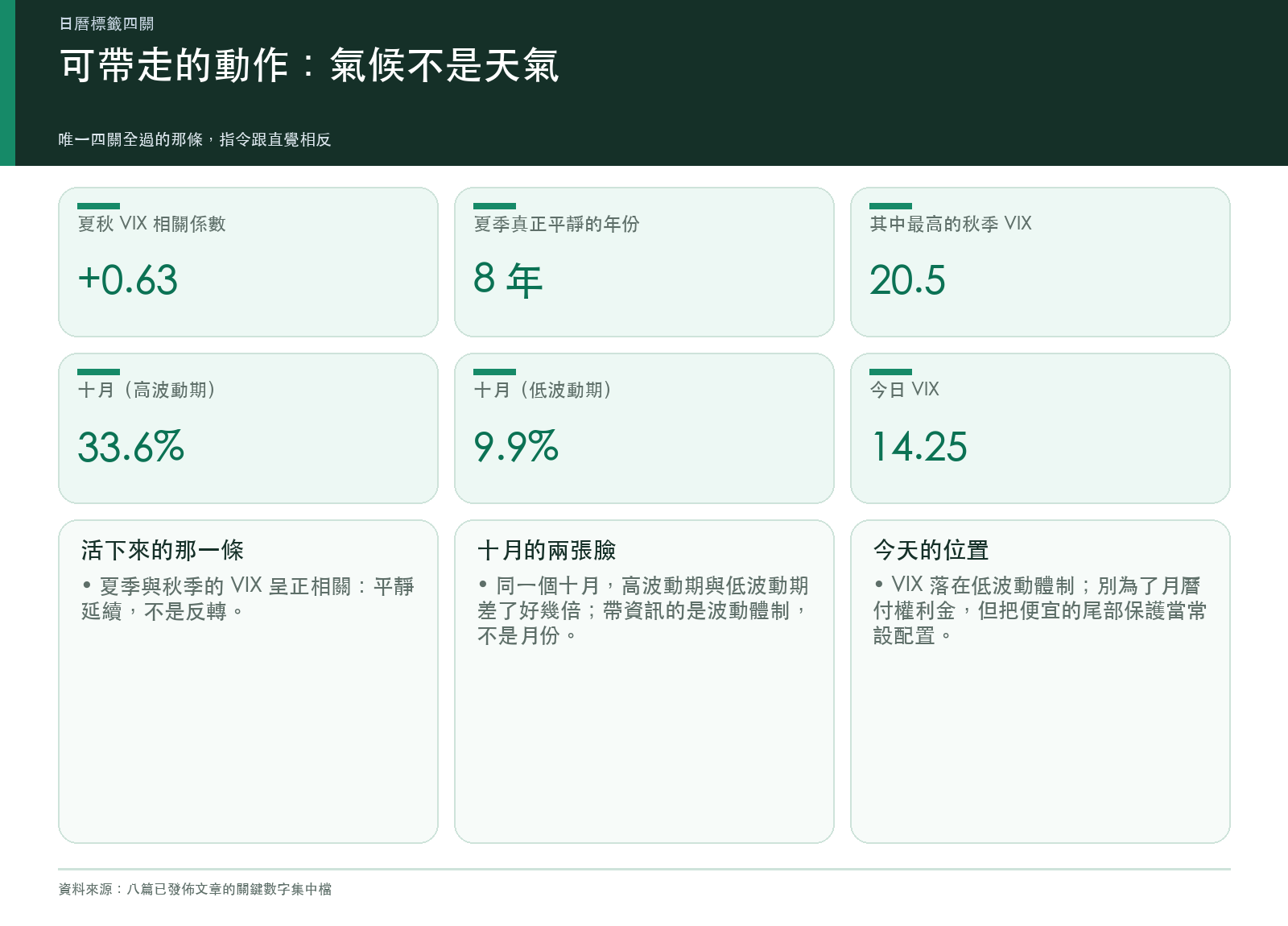Click the card label 十月（低波動期）
The width and height of the screenshot is (1288, 926).
point(543,390)
